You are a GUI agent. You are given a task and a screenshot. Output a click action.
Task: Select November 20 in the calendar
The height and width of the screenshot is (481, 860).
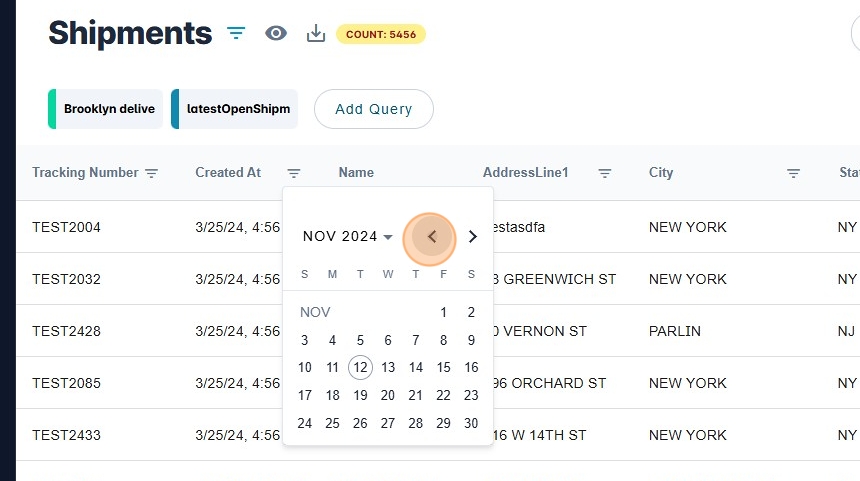click(388, 396)
